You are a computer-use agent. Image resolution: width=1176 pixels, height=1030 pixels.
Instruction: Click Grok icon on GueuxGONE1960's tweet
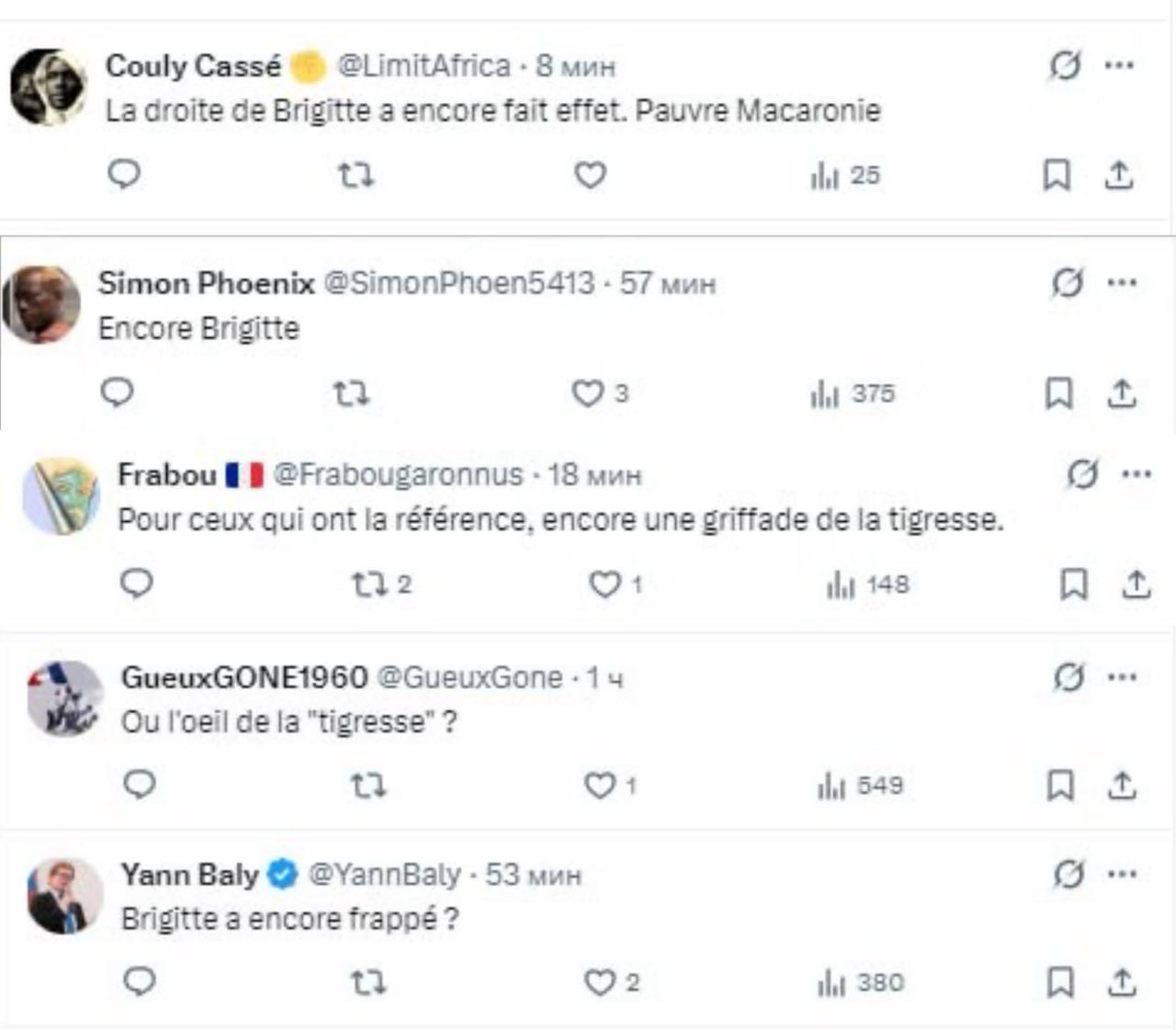click(1069, 678)
